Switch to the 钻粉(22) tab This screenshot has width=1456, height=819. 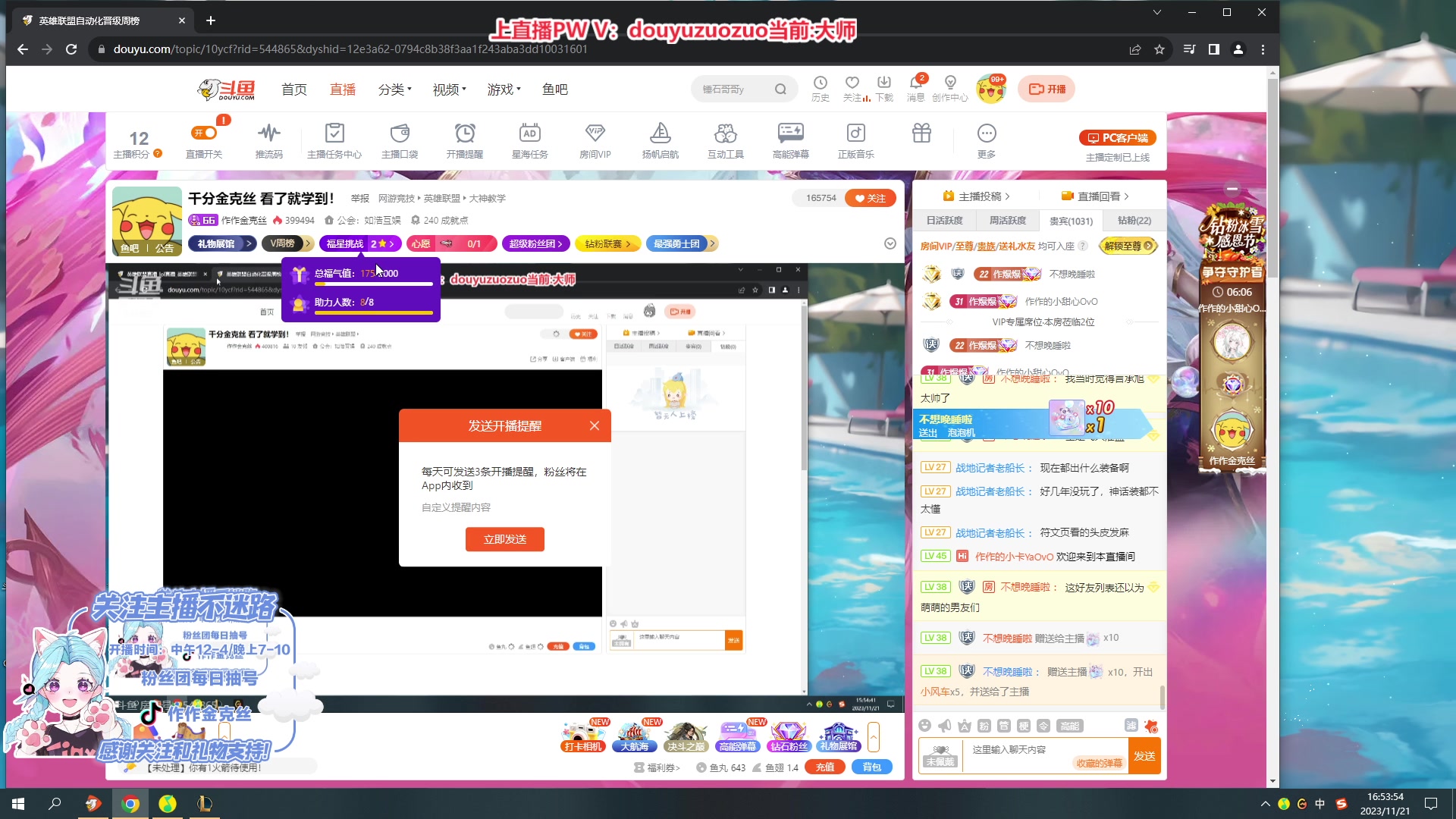(1134, 221)
